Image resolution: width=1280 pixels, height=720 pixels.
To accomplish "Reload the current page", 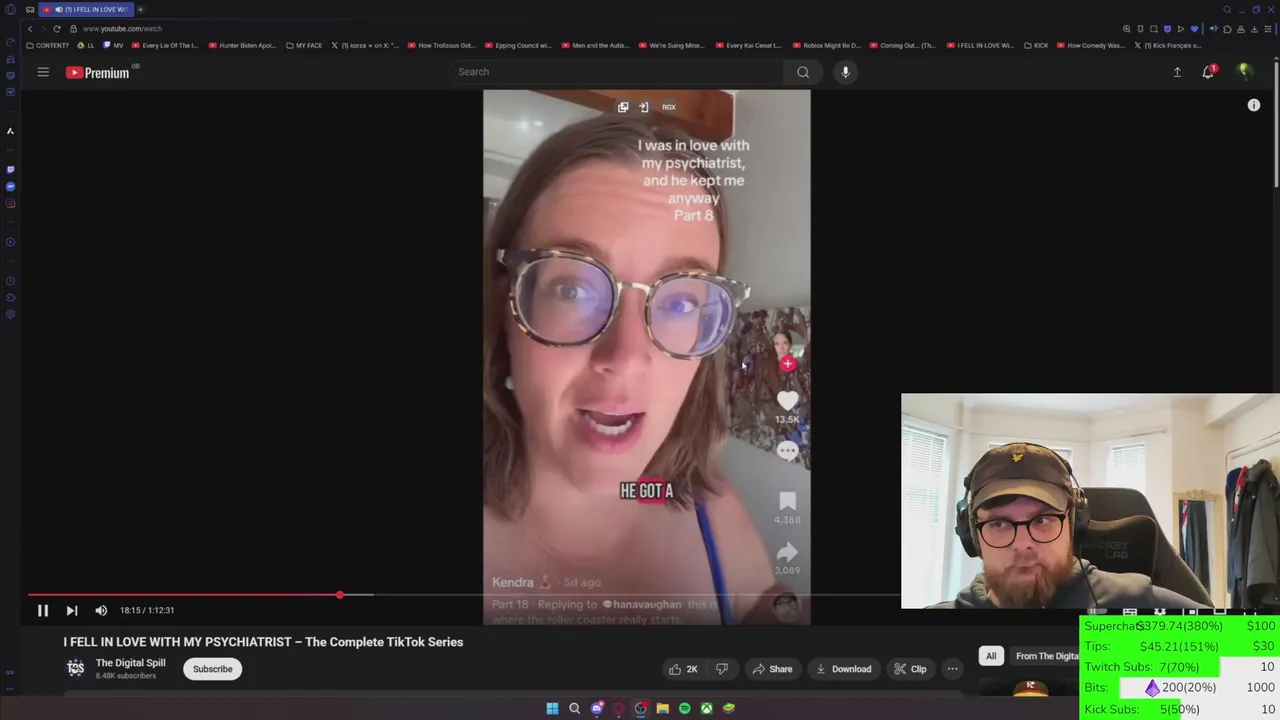I will [x=57, y=29].
